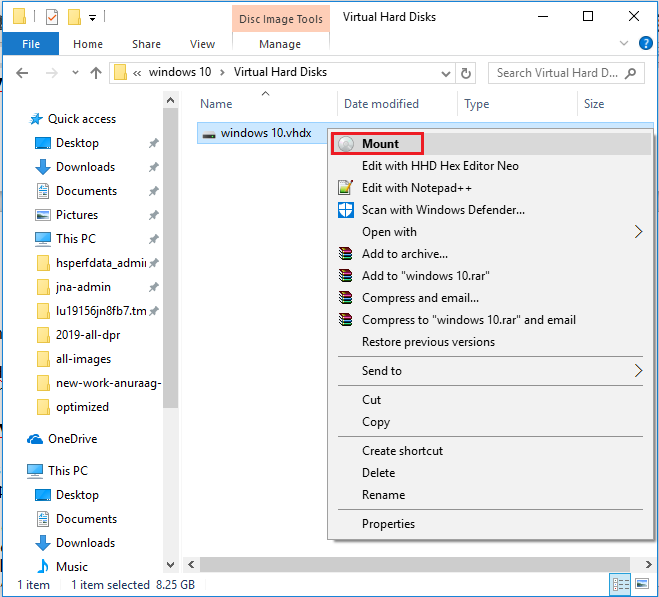Open the File ribbon tab
Screen dimensions: 659x597
tap(31, 44)
